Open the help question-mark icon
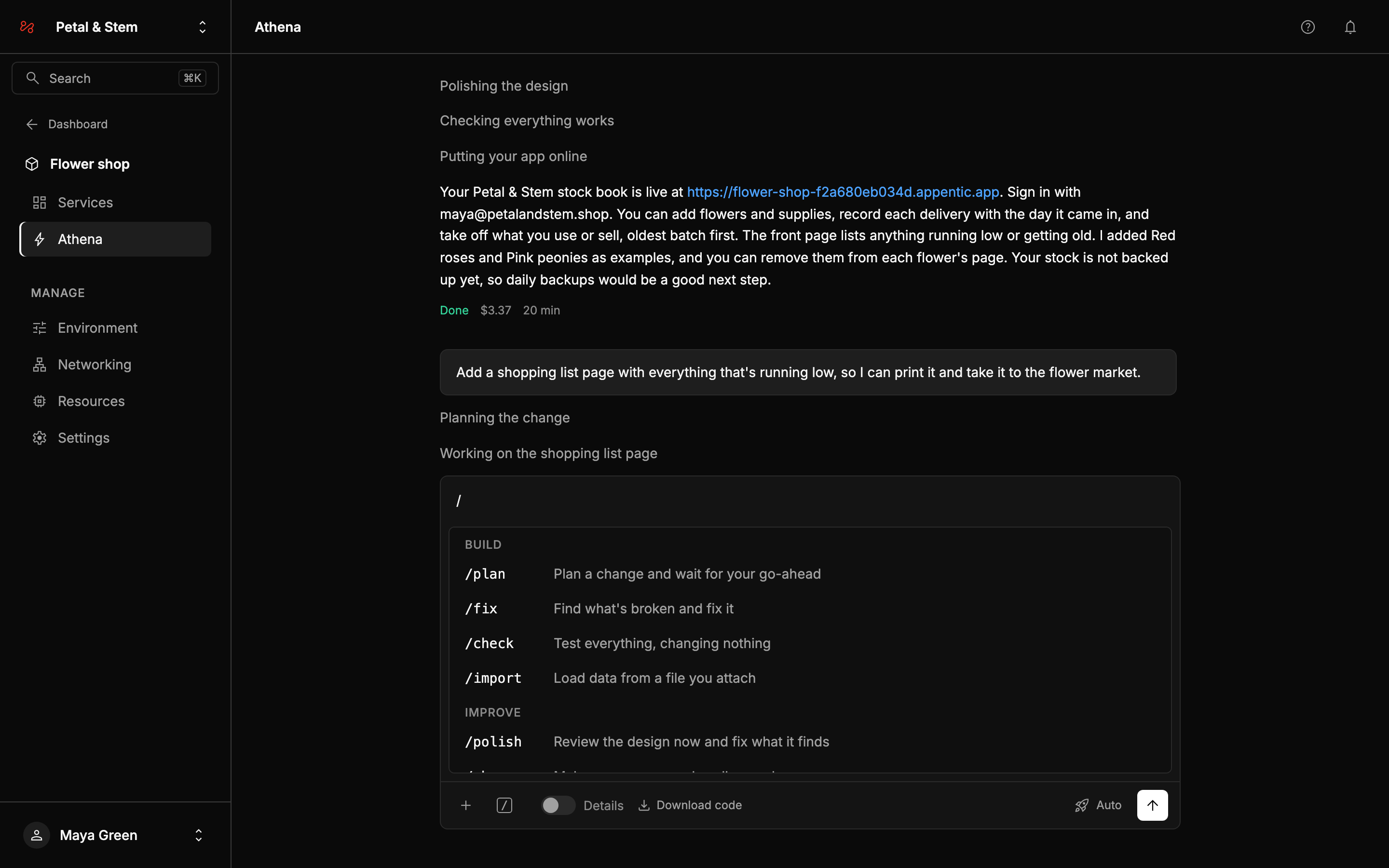 [x=1307, y=27]
